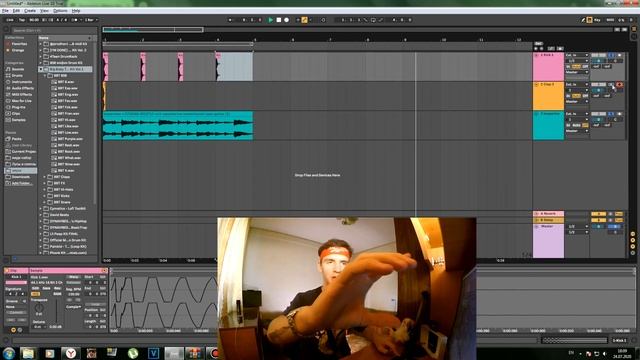
Task: Open the Create menu
Action: (30, 11)
